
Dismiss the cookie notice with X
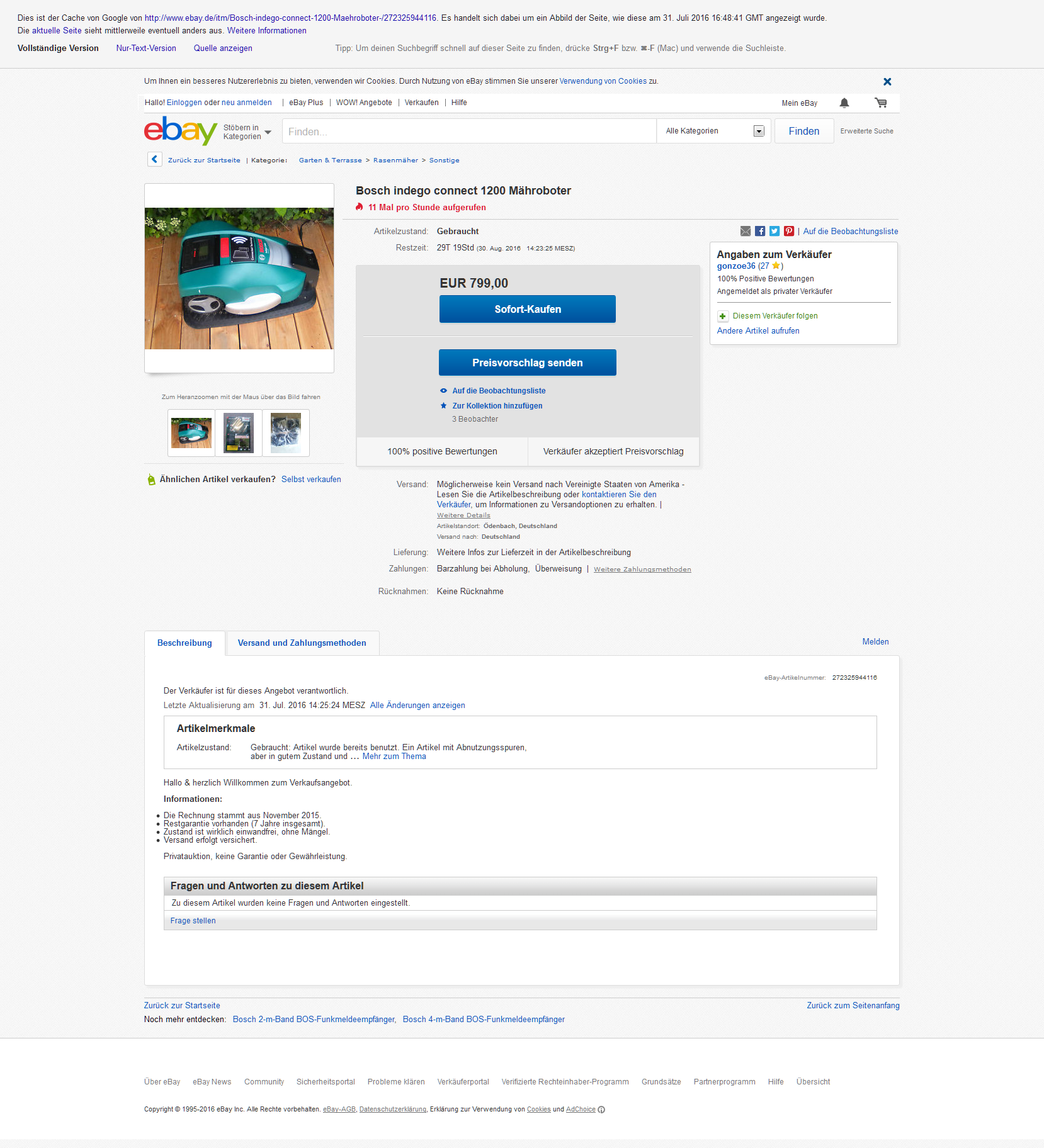(887, 82)
